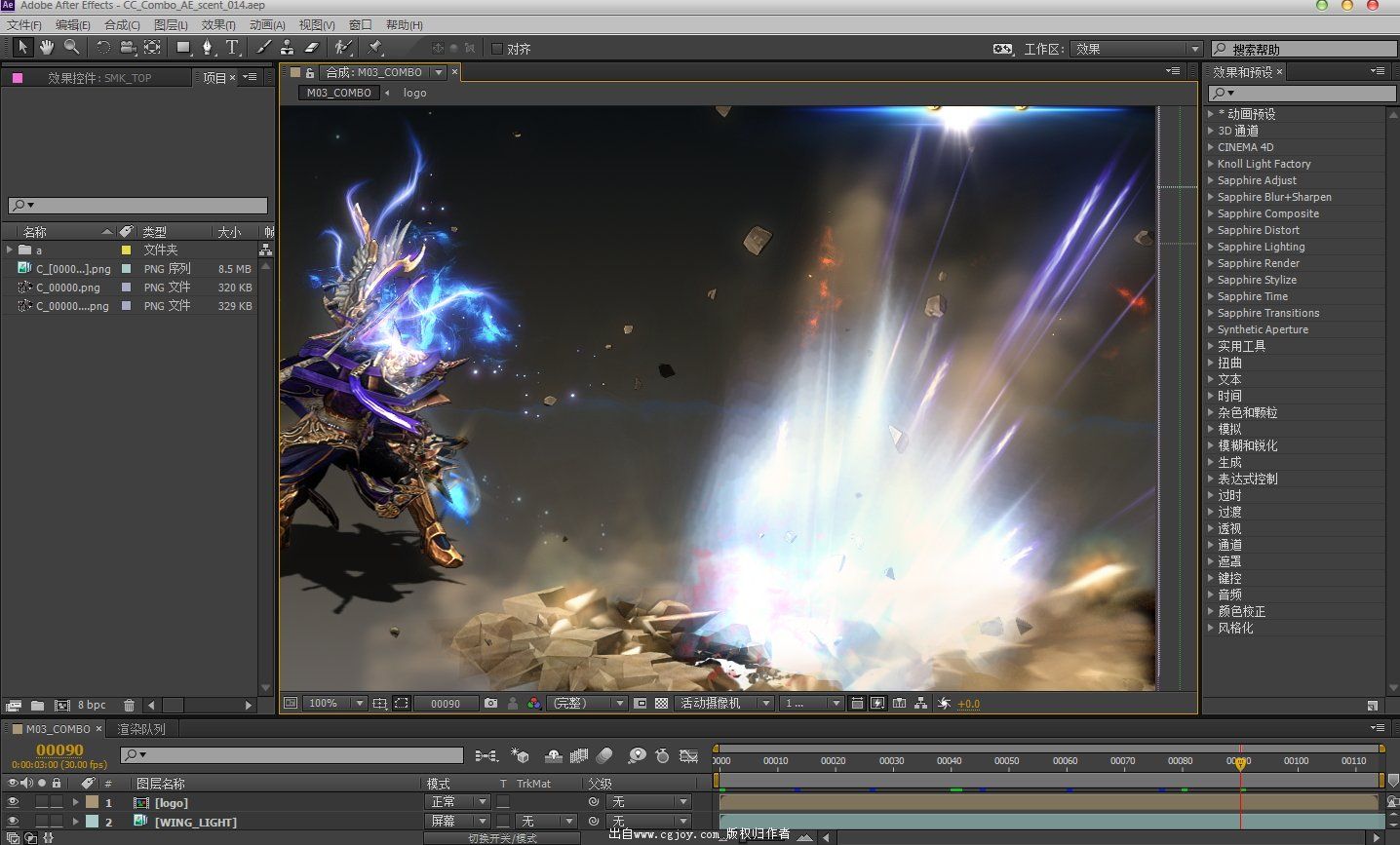Click the M03_COMBO breadcrumb button in viewer
The image size is (1400, 845).
(x=338, y=93)
